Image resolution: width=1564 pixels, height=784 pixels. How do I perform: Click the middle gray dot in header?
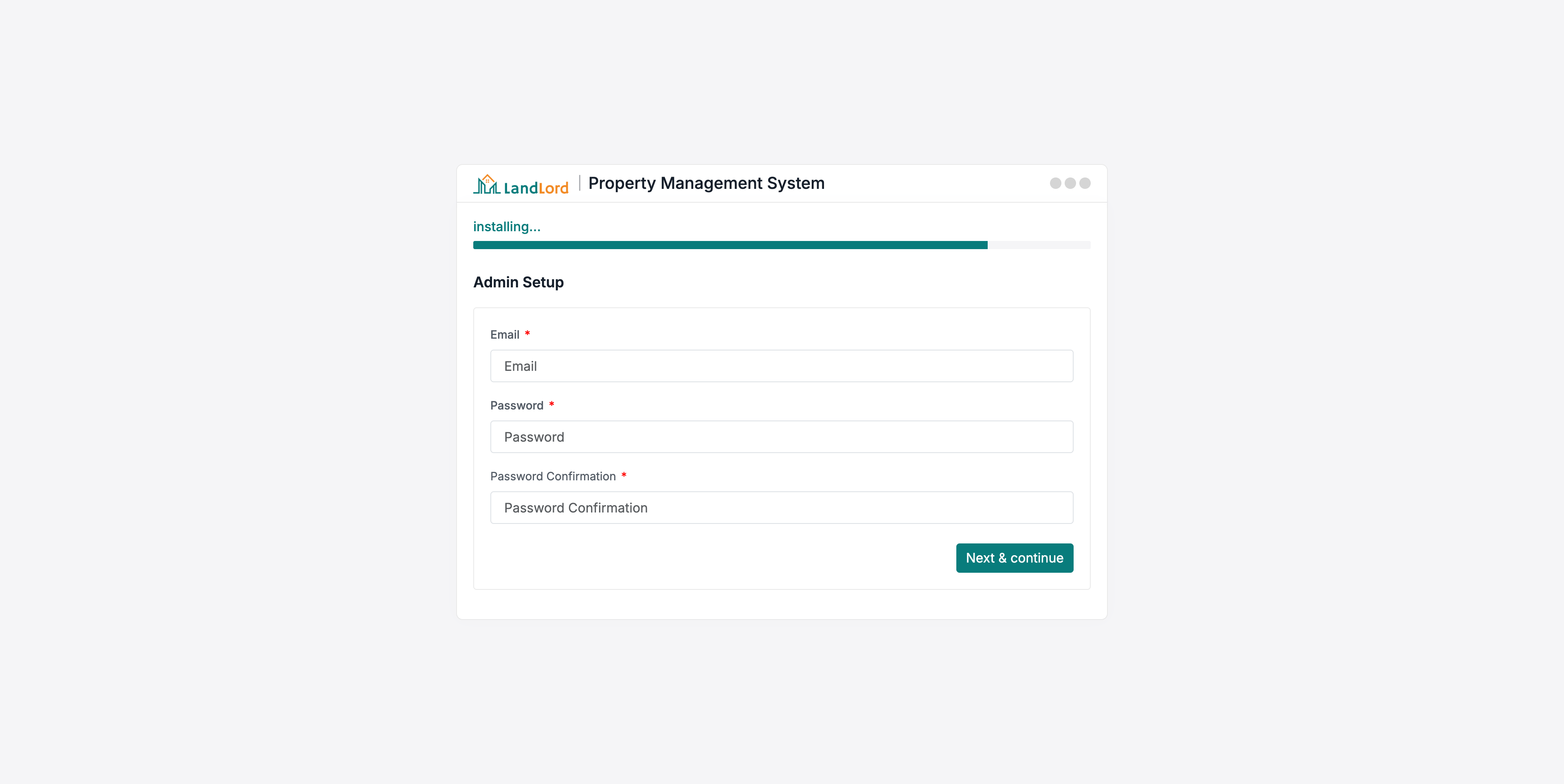coord(1070,183)
